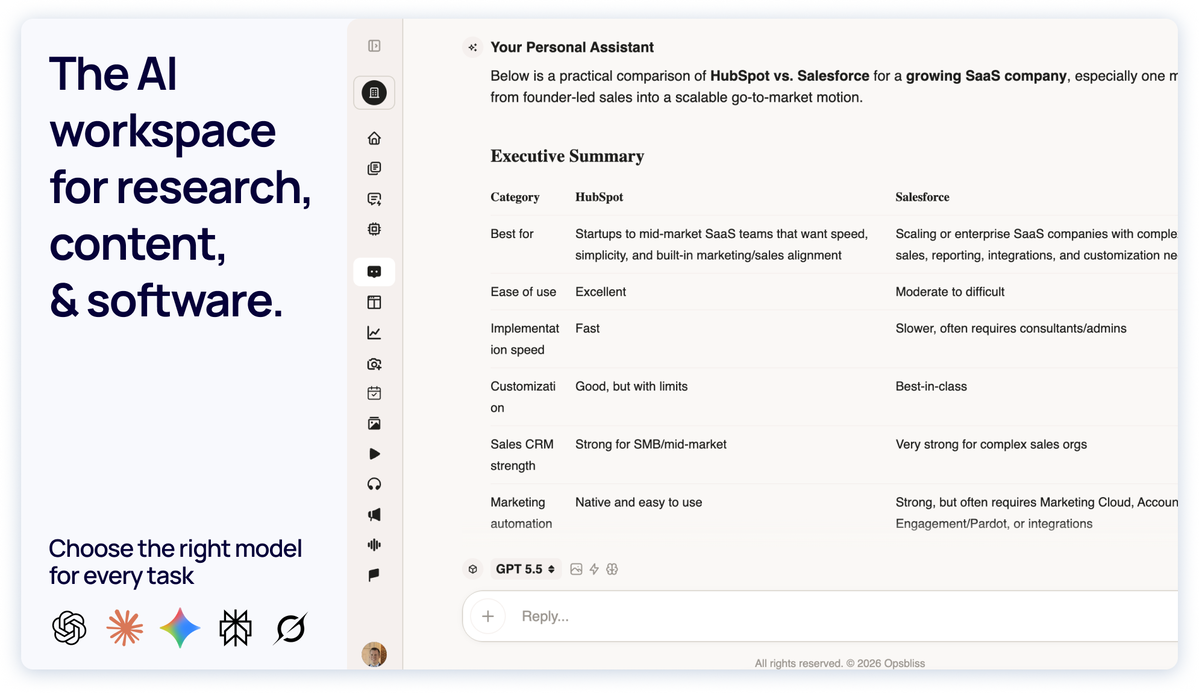Open the image gallery icon in sidebar
1199x693 pixels.
coord(374,424)
